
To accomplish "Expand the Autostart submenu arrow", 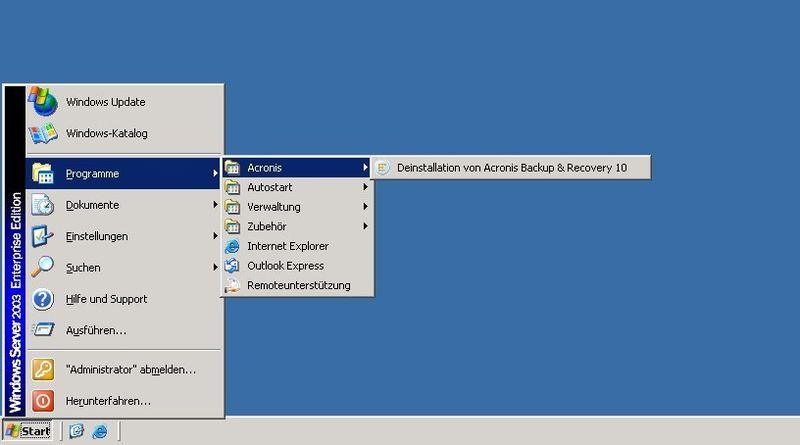I will click(365, 187).
